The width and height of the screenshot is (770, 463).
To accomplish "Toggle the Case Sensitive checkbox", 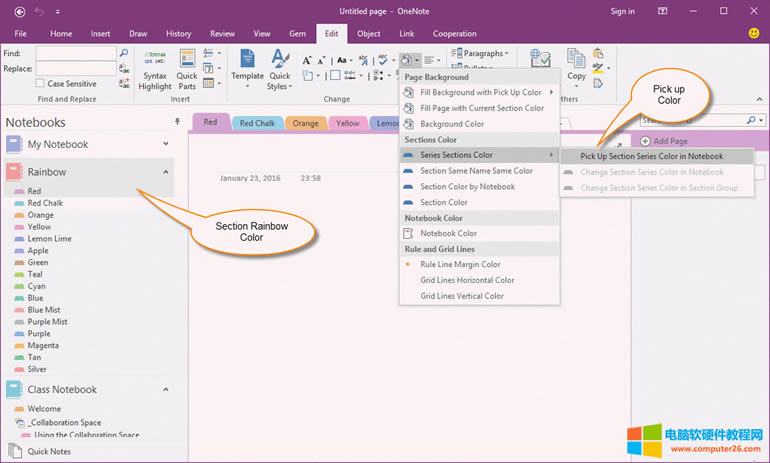I will coord(41,84).
